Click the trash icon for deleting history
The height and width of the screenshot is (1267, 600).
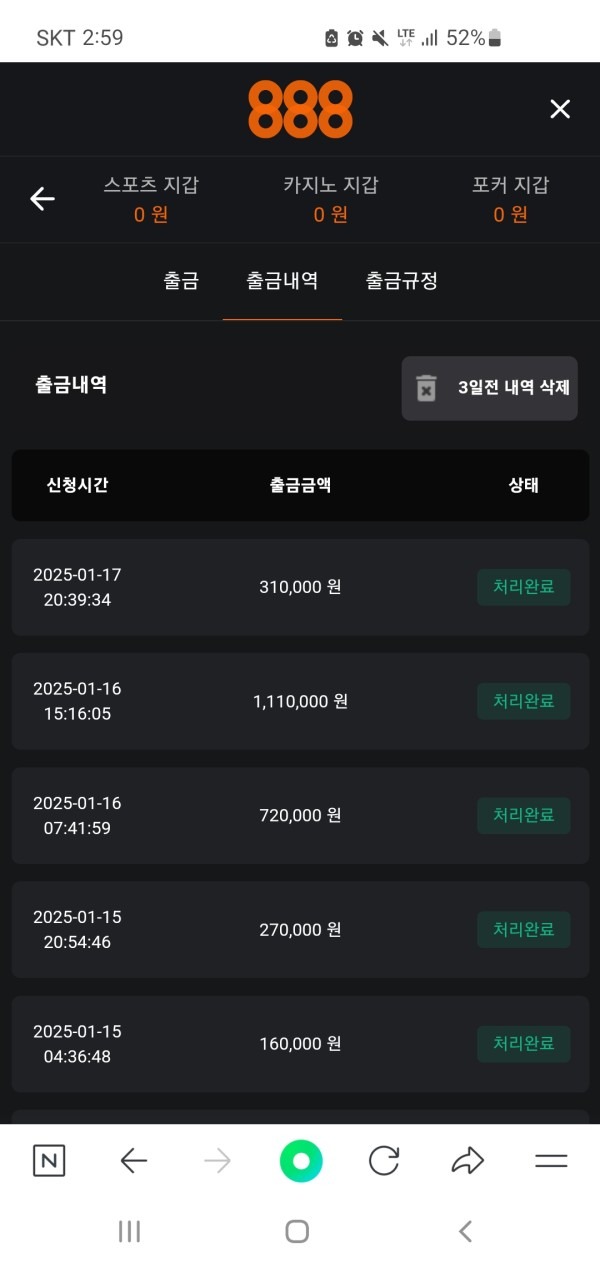[x=424, y=387]
